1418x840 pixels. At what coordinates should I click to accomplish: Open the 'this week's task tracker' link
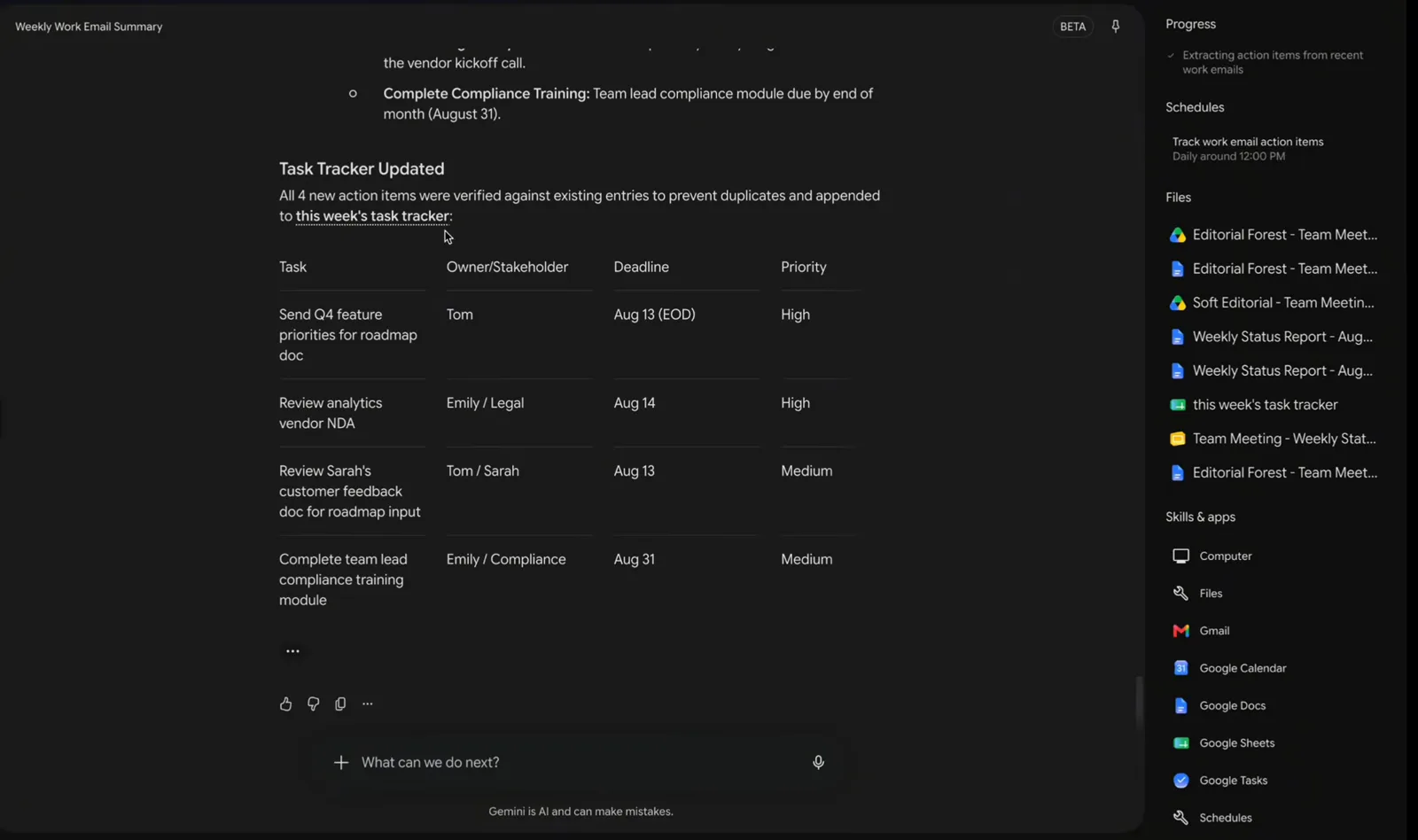tap(372, 216)
